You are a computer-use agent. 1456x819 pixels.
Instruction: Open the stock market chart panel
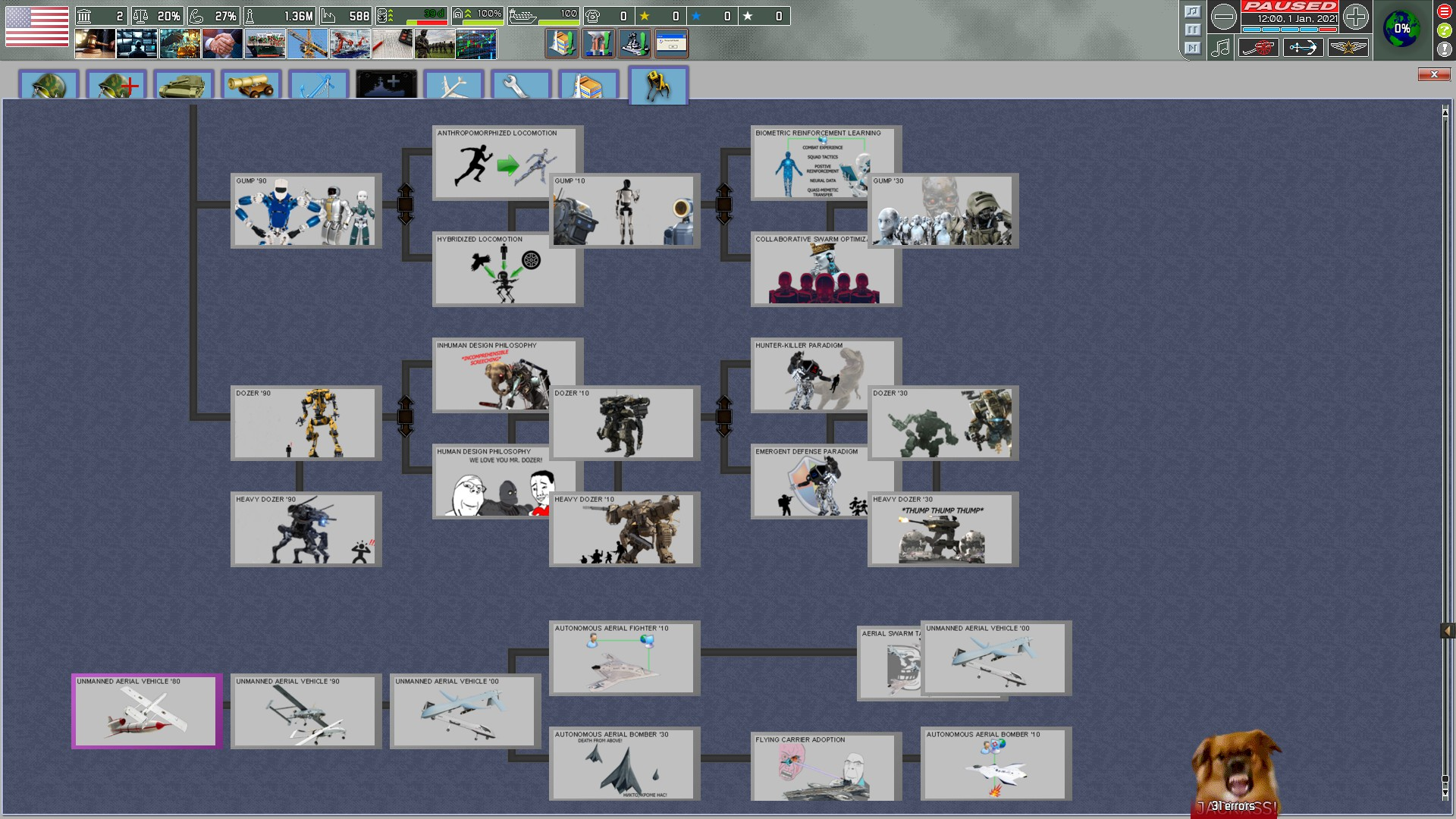point(476,44)
